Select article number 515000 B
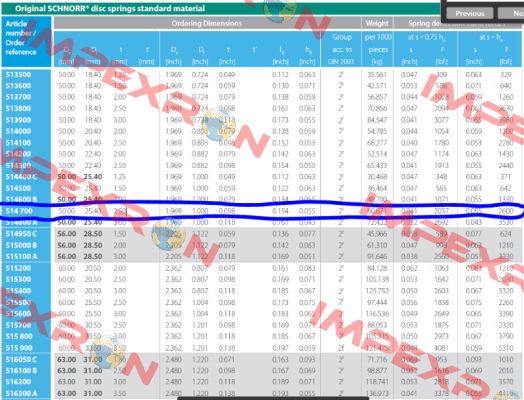This screenshot has height=400, width=524. click(x=21, y=245)
